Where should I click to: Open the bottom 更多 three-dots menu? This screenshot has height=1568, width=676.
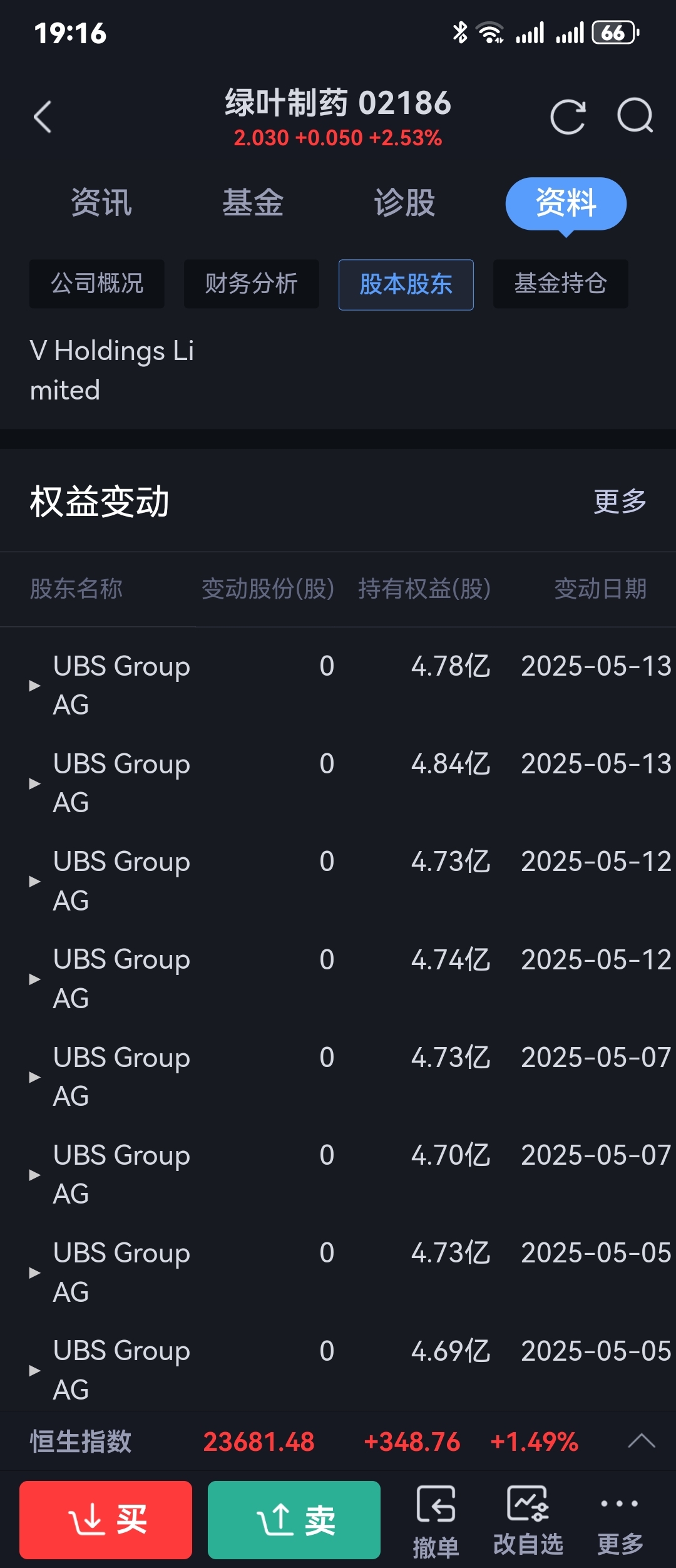point(620,1521)
